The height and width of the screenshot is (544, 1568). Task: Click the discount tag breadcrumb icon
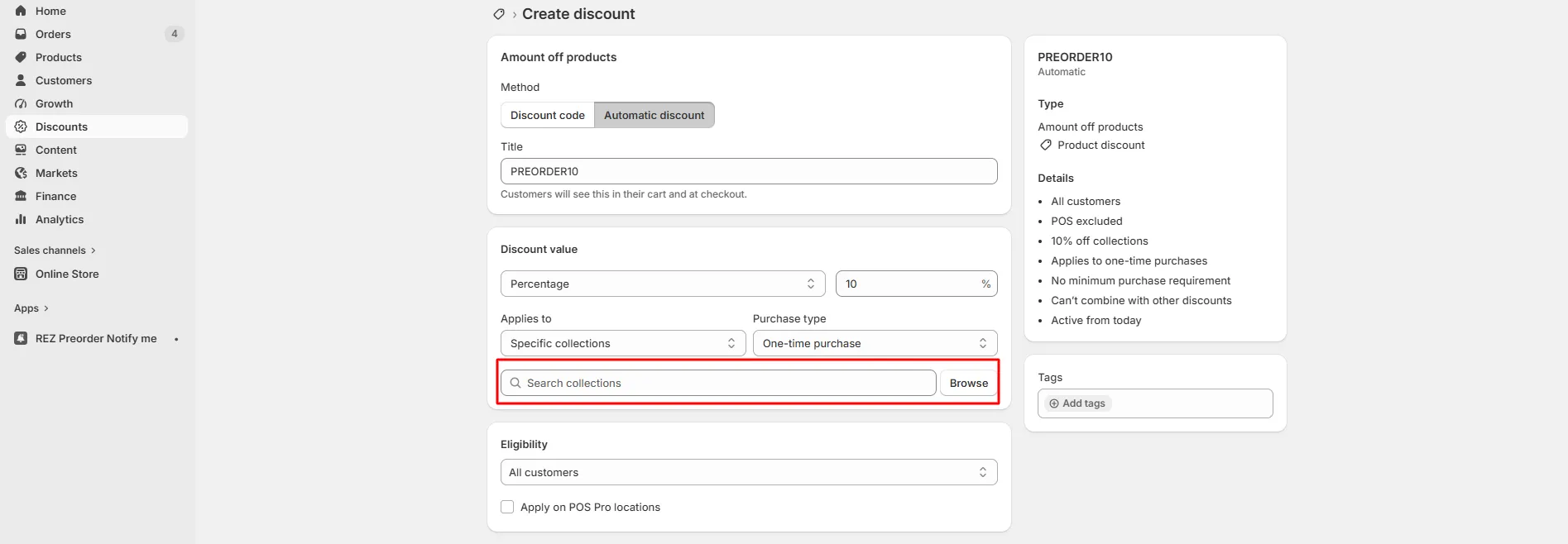(x=499, y=14)
